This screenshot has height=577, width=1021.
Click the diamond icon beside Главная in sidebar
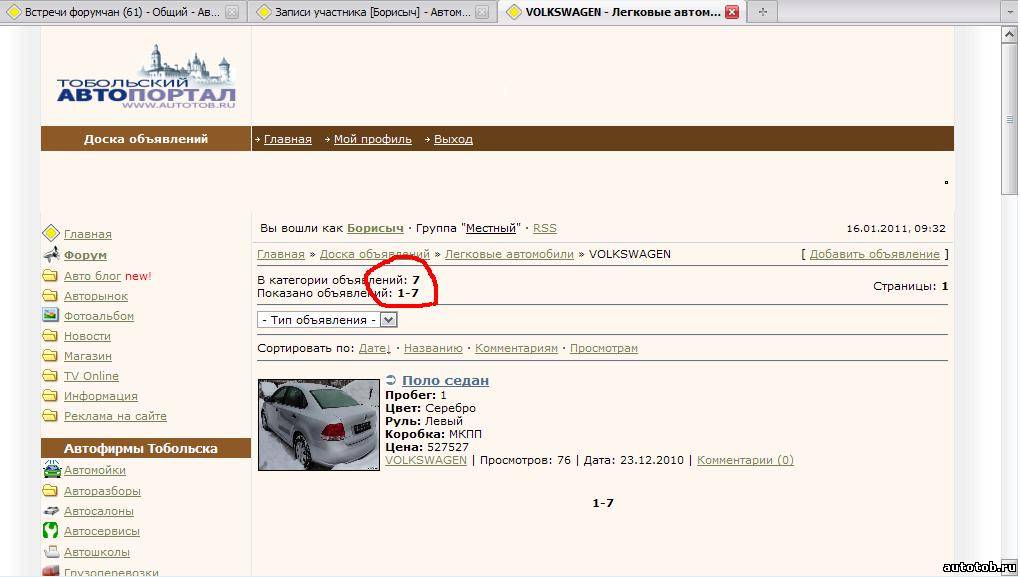pyautogui.click(x=51, y=233)
